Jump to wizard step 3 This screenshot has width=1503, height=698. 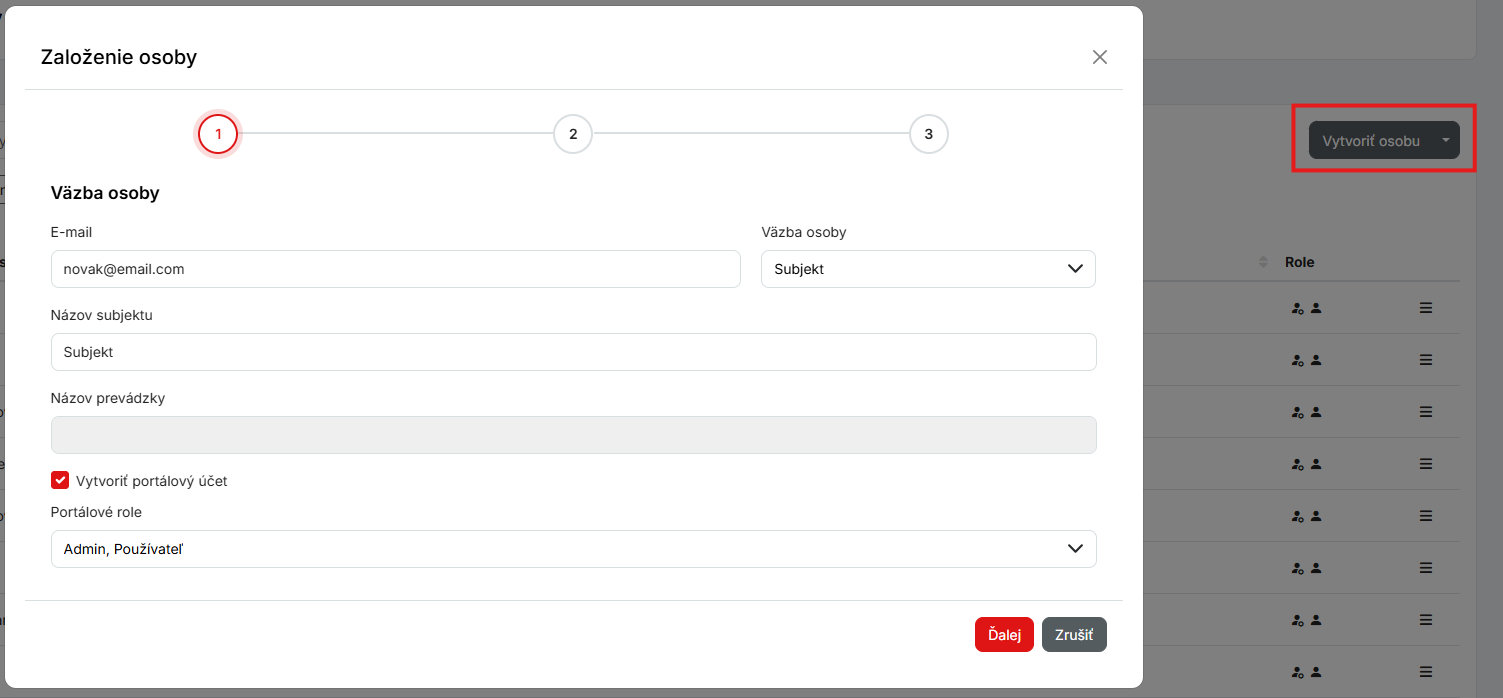tap(928, 134)
